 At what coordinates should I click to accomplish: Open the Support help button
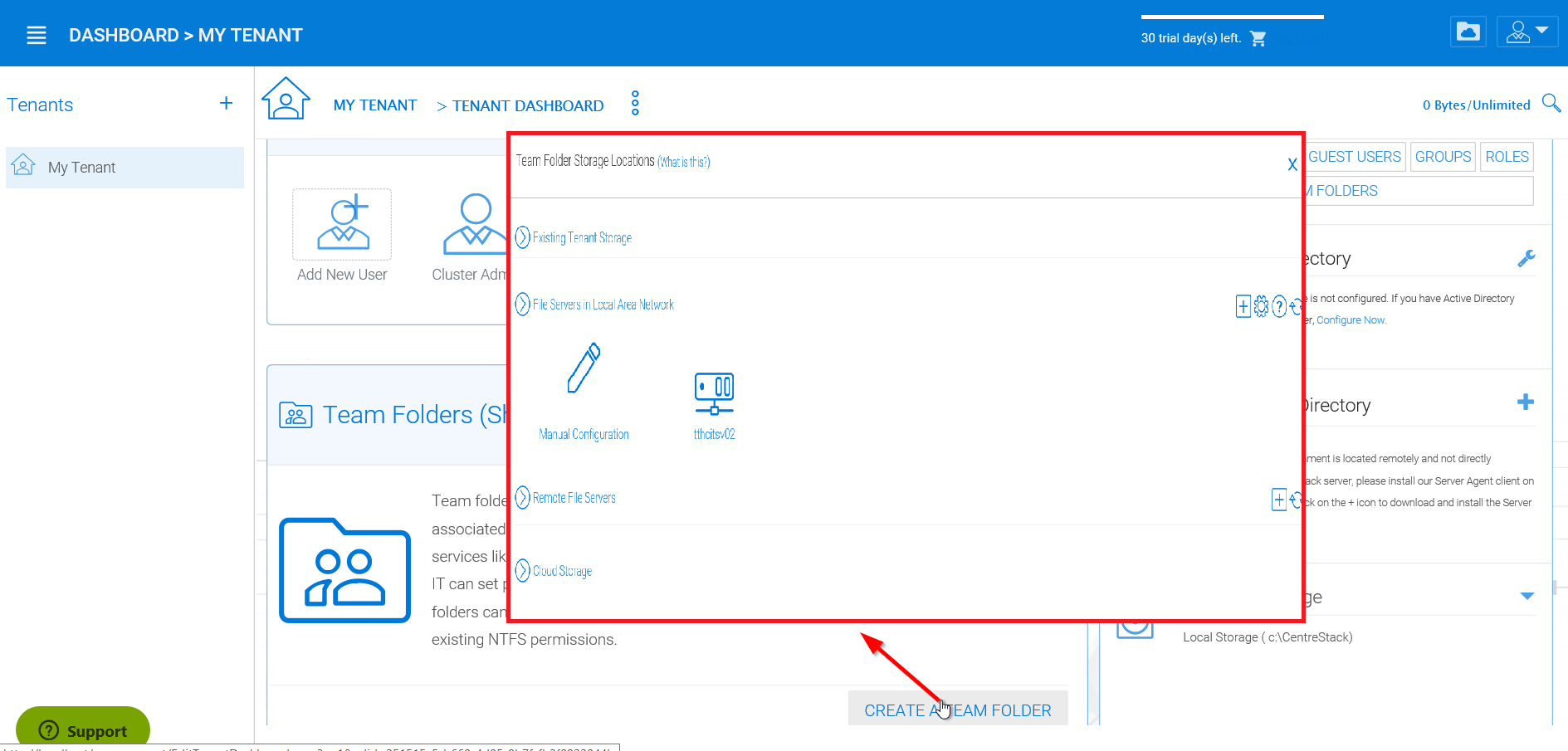(83, 729)
